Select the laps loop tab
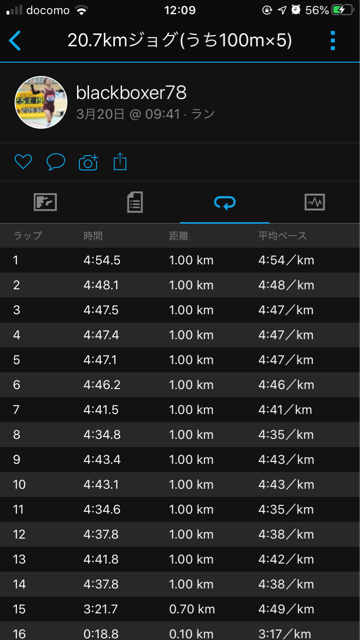Image resolution: width=360 pixels, height=640 pixels. pyautogui.click(x=225, y=202)
